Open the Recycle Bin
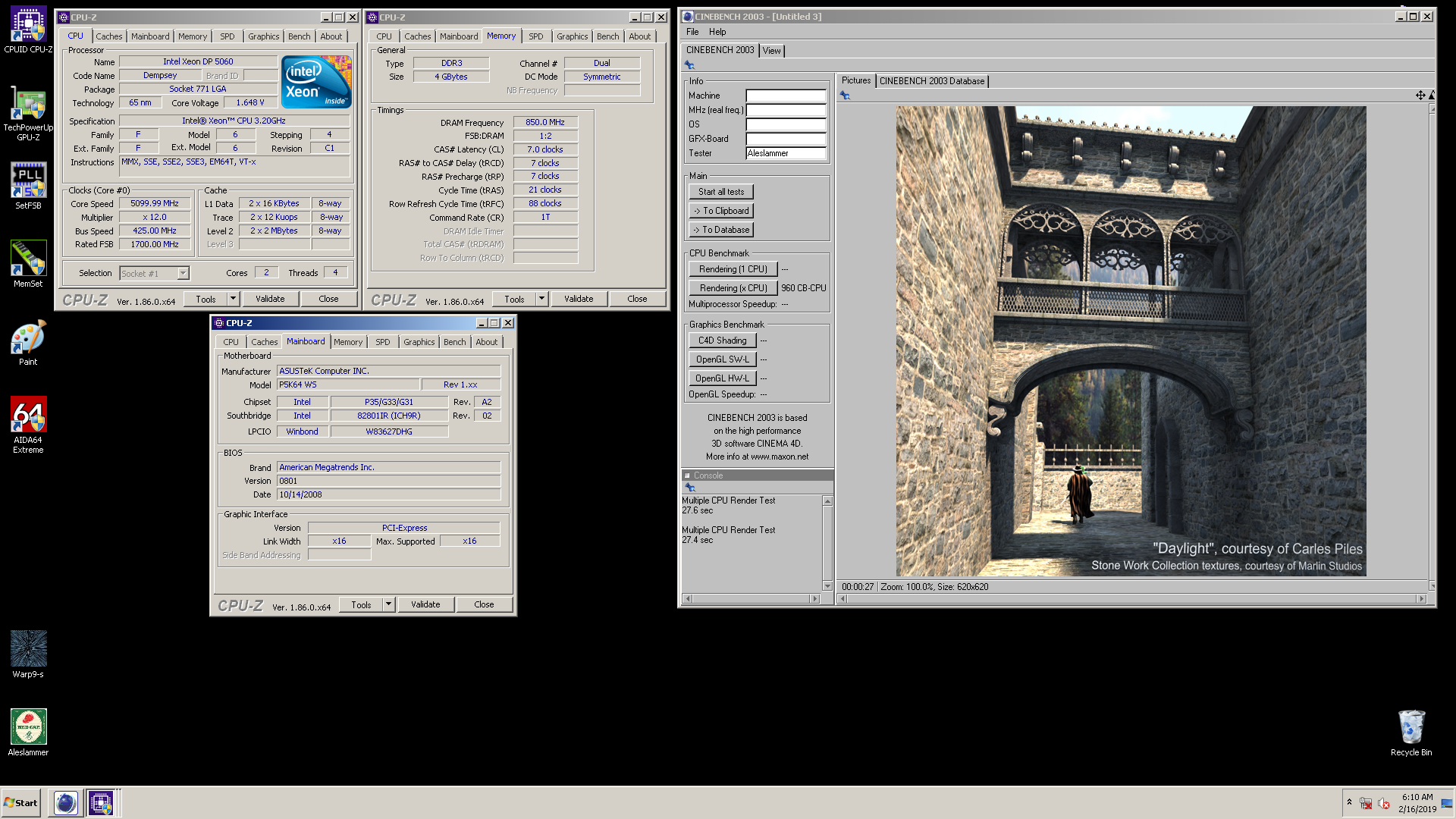 (x=1411, y=733)
